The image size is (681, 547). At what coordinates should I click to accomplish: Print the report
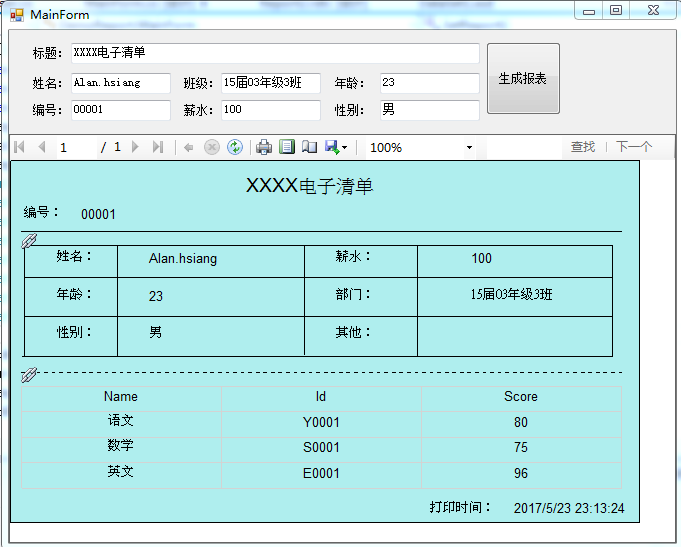pos(264,147)
